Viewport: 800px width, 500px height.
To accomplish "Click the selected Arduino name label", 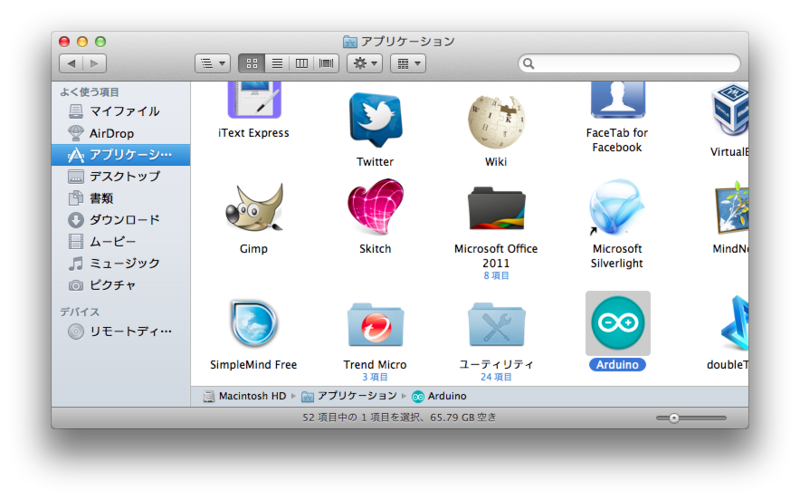I will pyautogui.click(x=617, y=365).
